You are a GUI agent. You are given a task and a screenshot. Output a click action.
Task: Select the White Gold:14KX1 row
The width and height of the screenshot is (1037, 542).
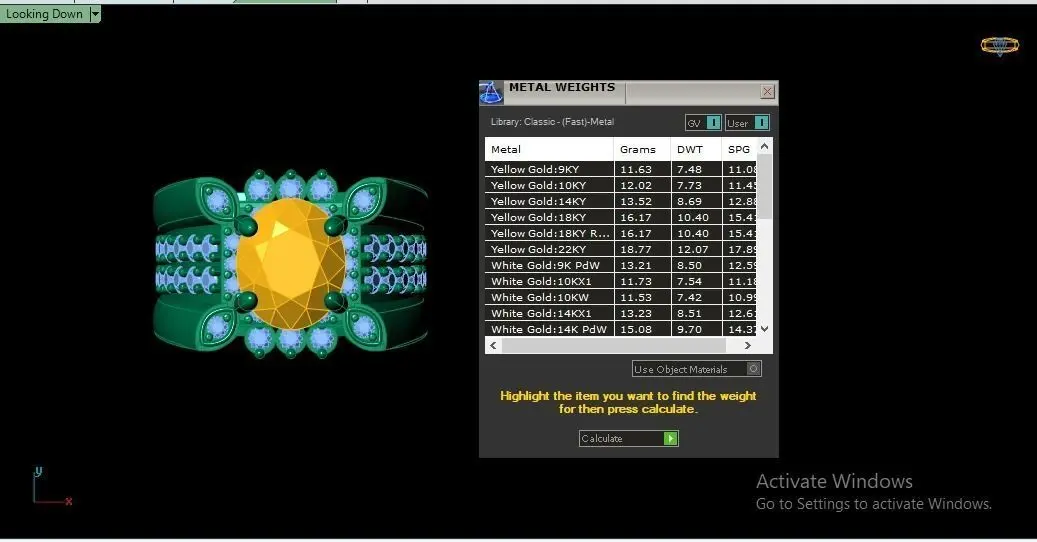pyautogui.click(x=620, y=313)
